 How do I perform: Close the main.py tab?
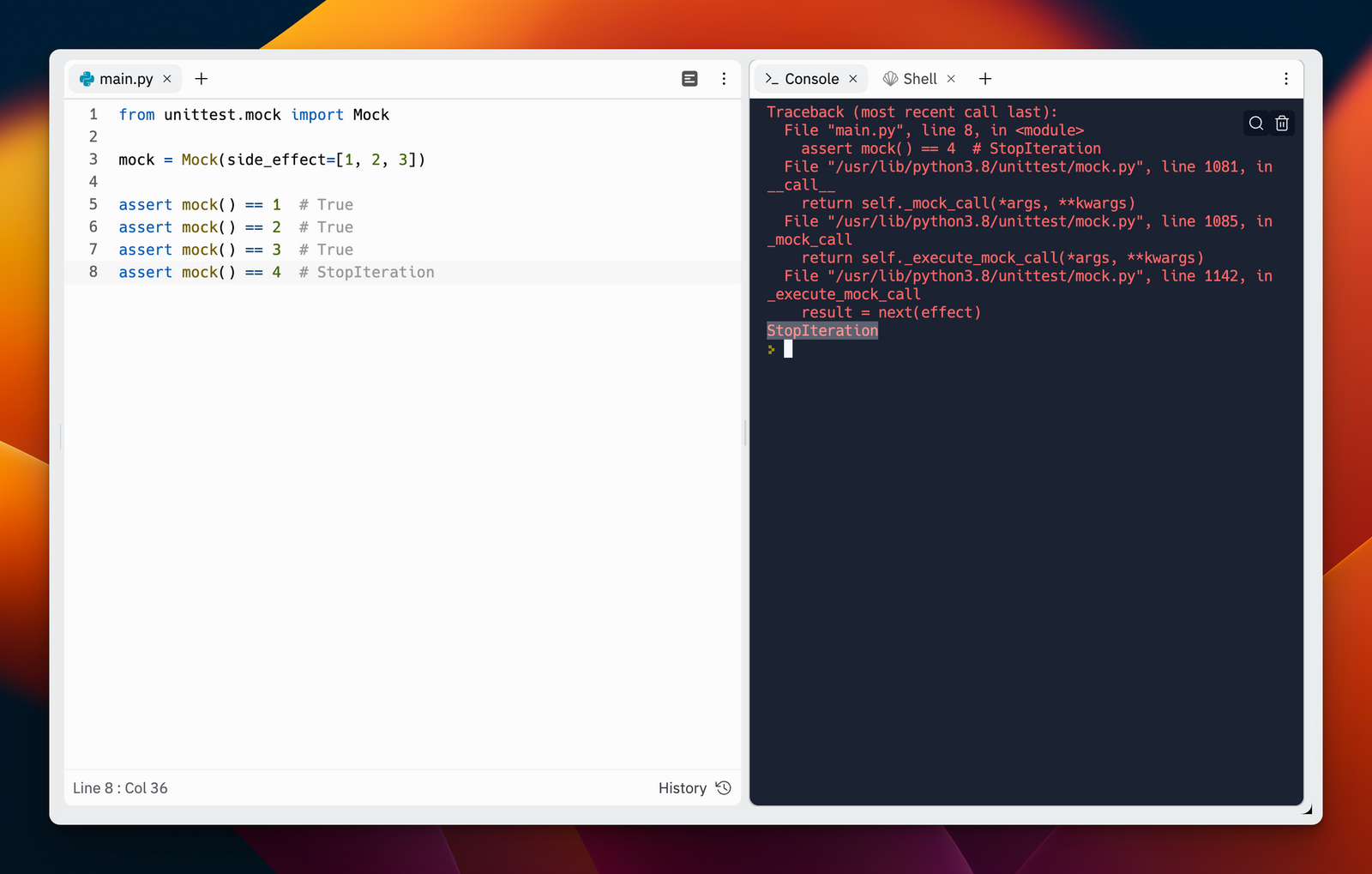click(x=167, y=79)
